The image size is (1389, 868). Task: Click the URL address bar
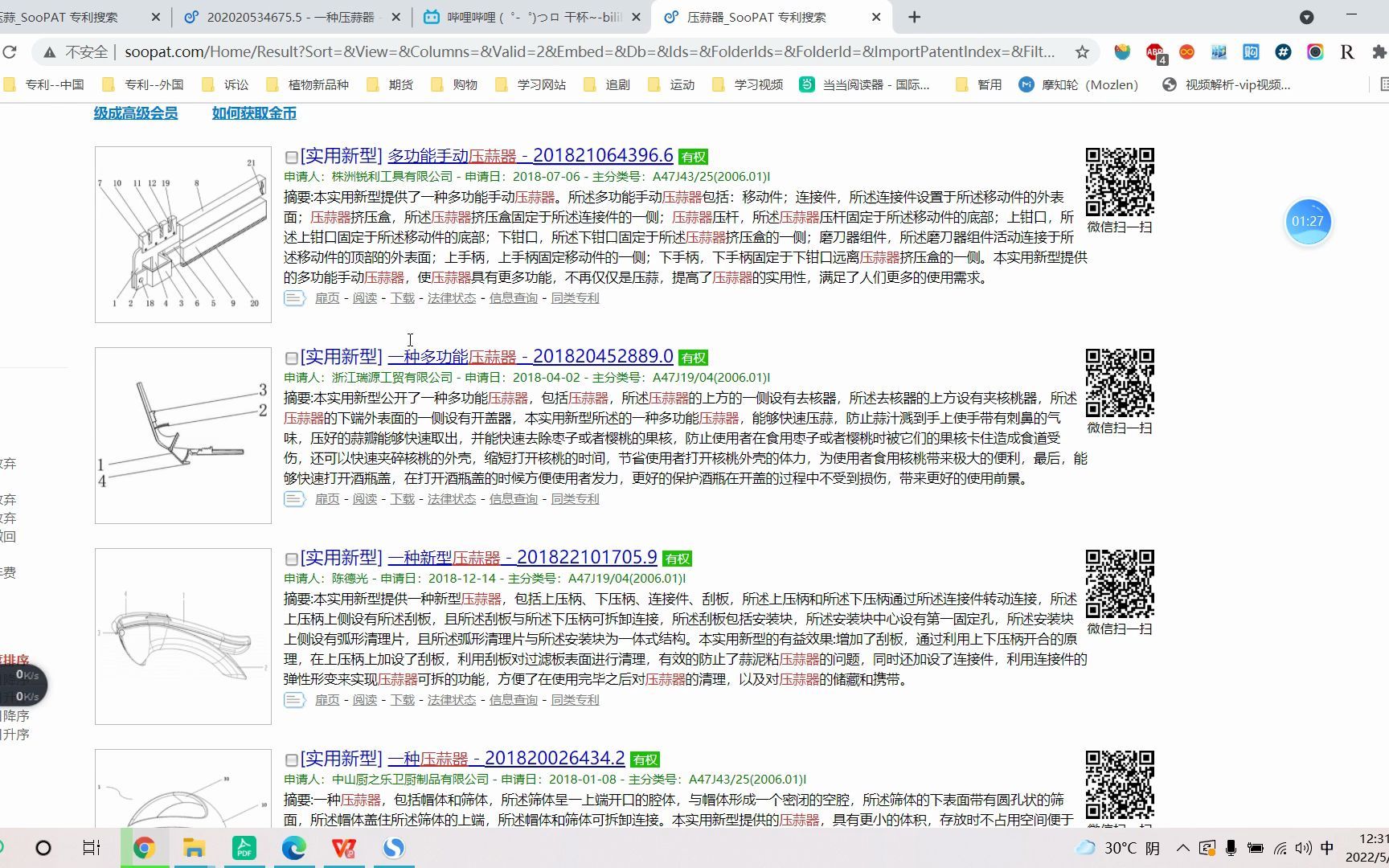(x=589, y=52)
